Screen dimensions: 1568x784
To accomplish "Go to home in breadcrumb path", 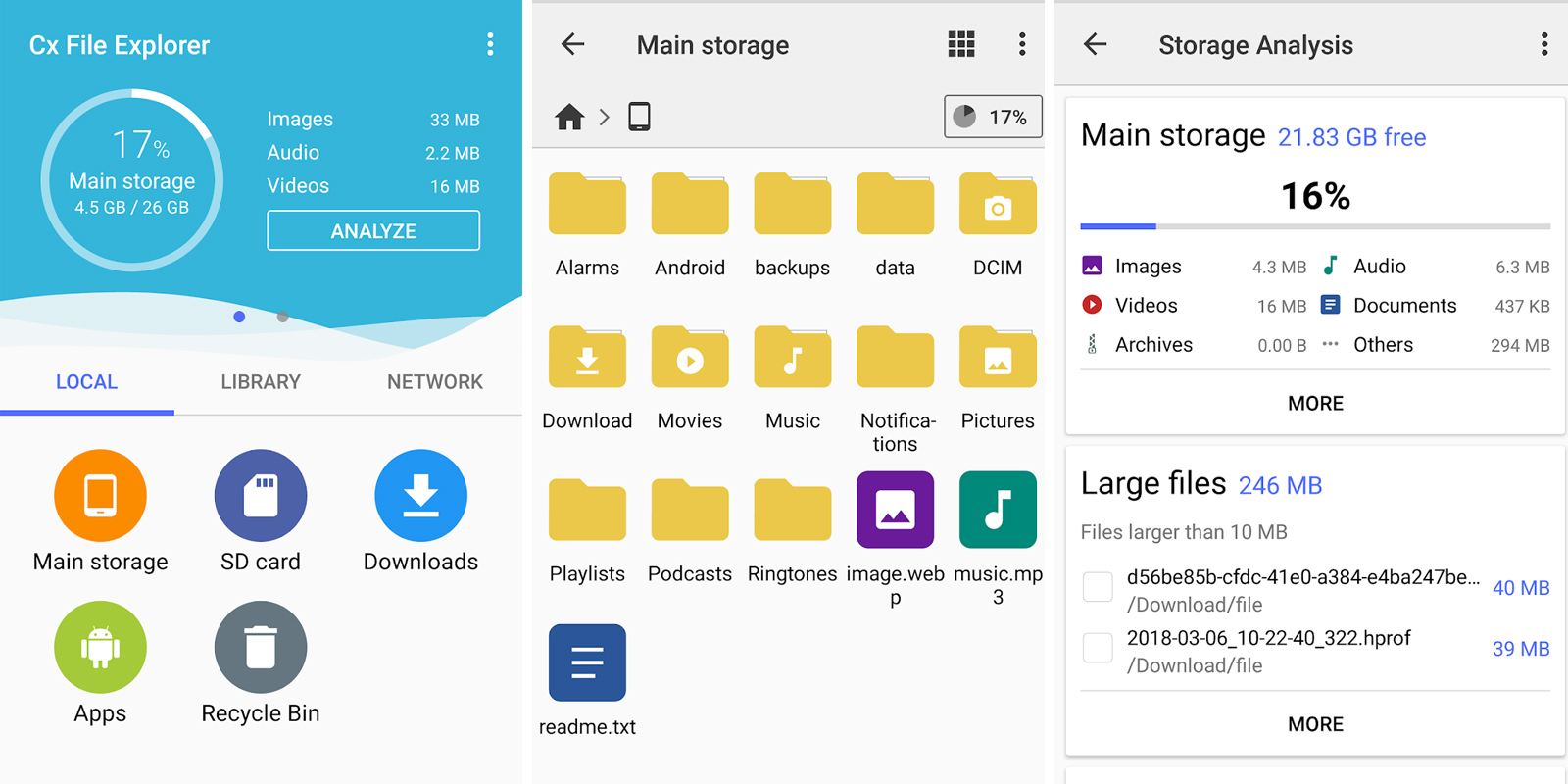I will pyautogui.click(x=569, y=118).
